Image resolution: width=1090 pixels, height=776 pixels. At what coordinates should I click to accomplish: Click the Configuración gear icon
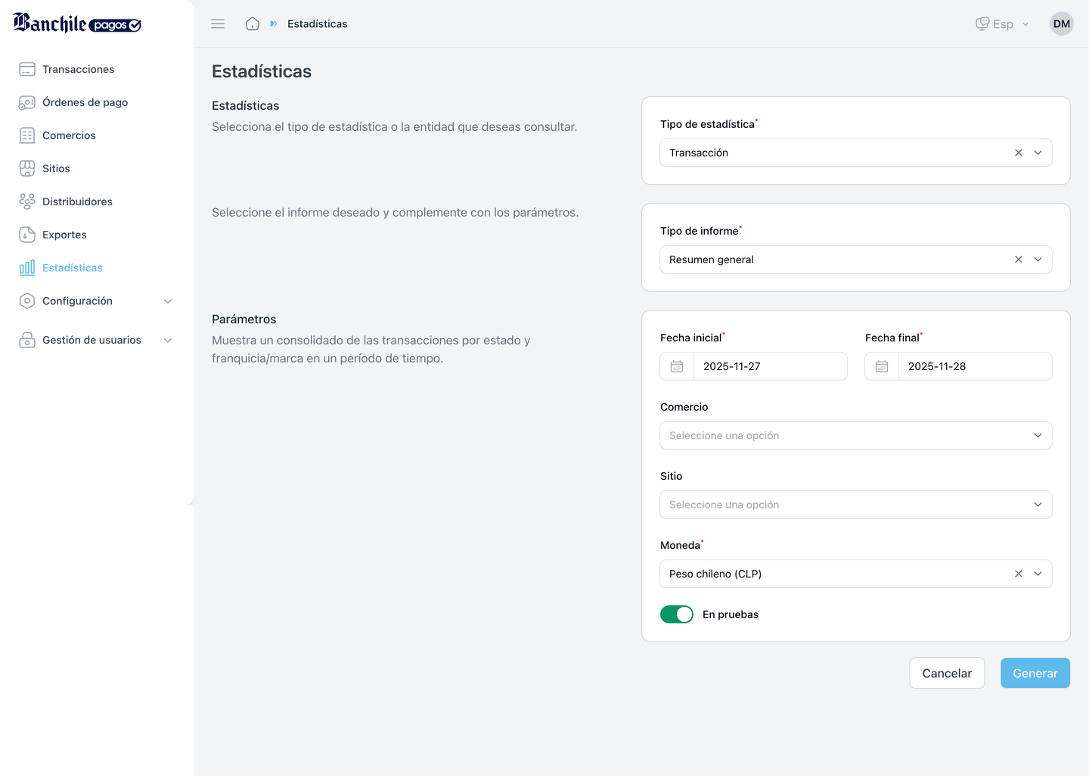pyautogui.click(x=27, y=300)
